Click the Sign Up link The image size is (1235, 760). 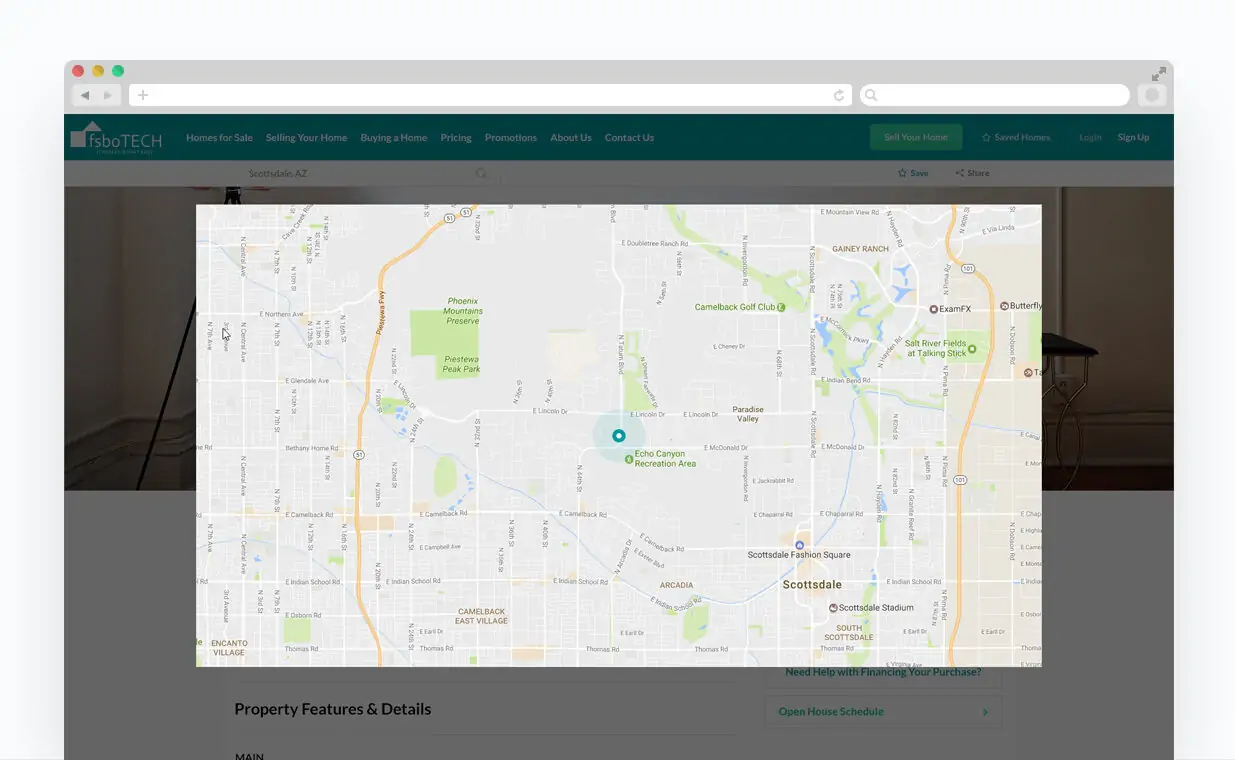[x=1133, y=138]
